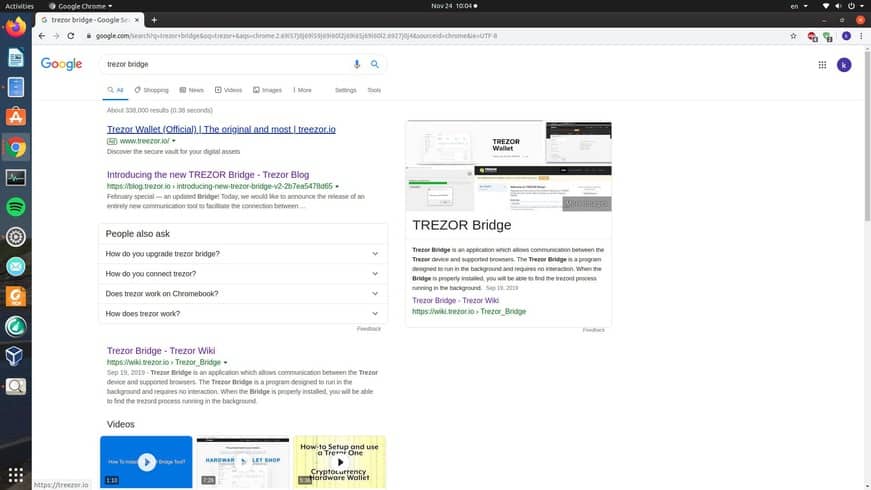This screenshot has height=490, width=871.
Task: Click Feedback under People also ask
Action: click(369, 329)
